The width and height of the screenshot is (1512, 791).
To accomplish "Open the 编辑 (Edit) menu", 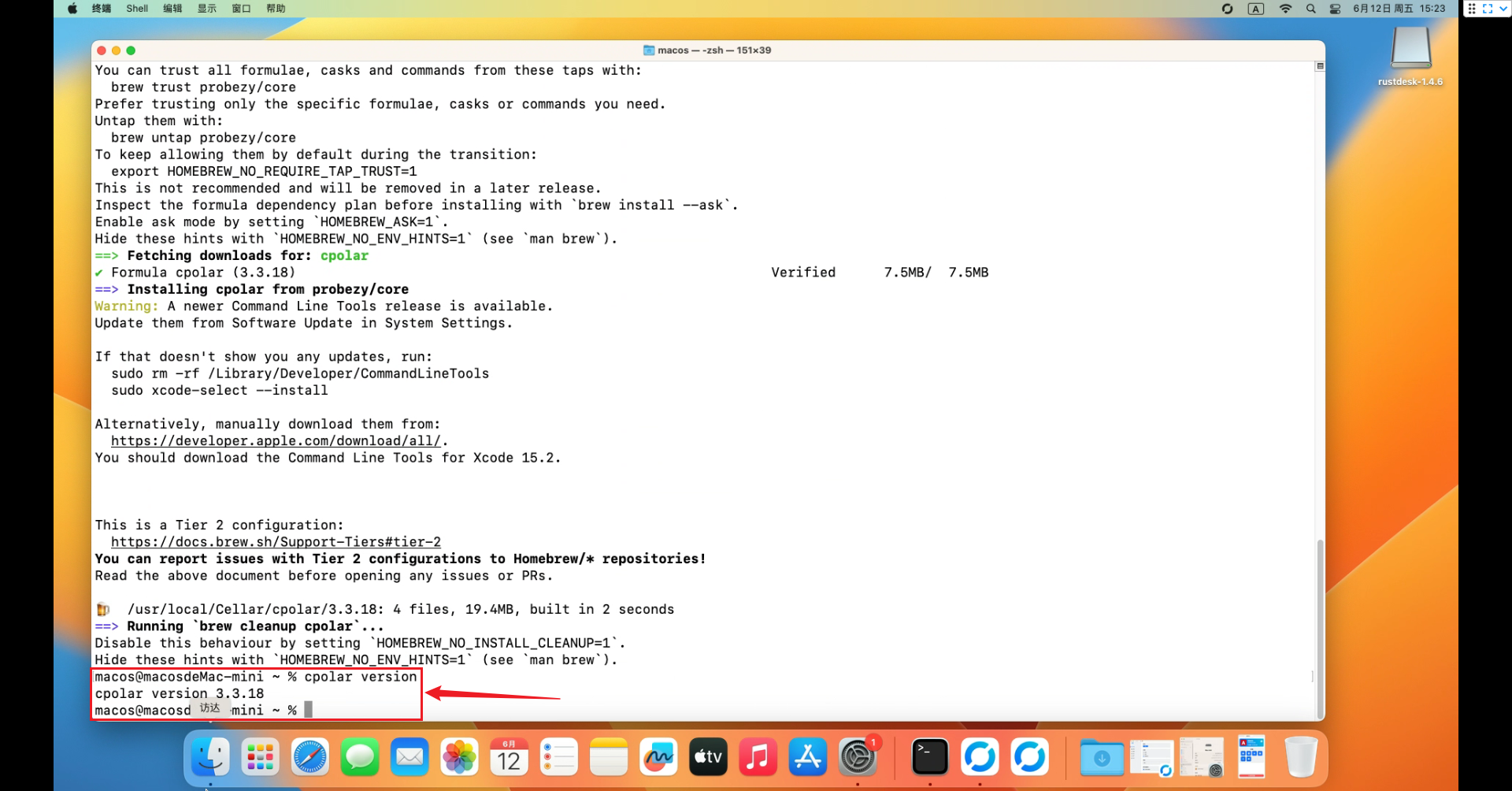I will pos(172,9).
